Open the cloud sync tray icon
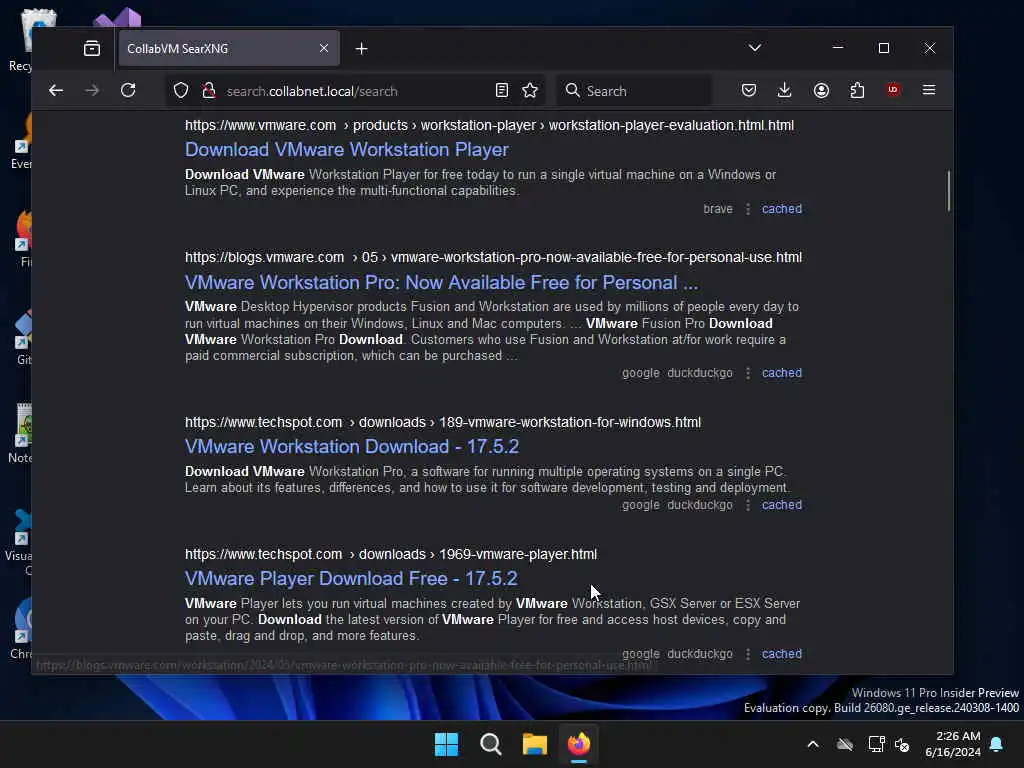 [x=845, y=744]
